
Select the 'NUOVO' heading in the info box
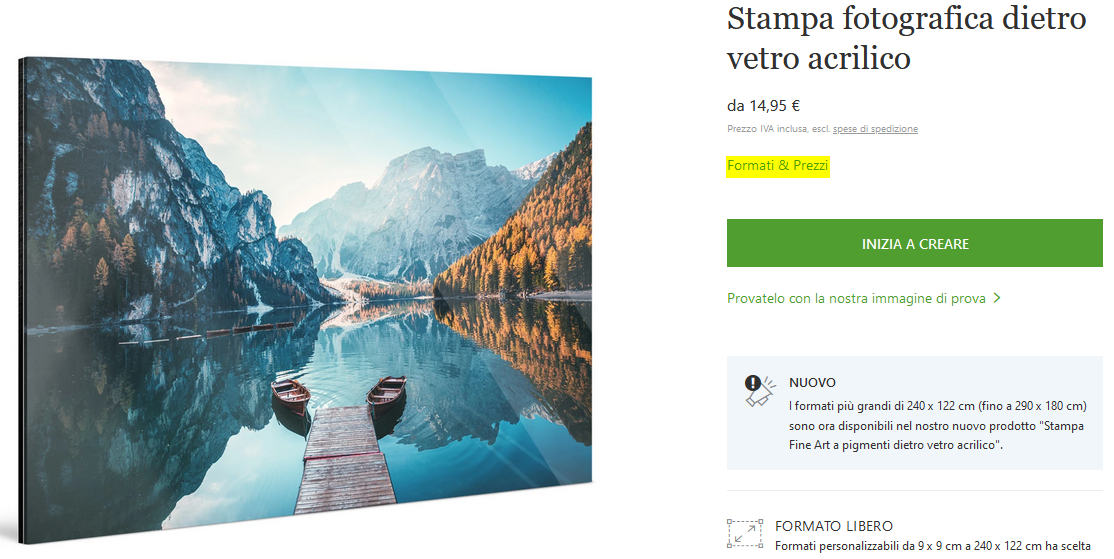812,382
